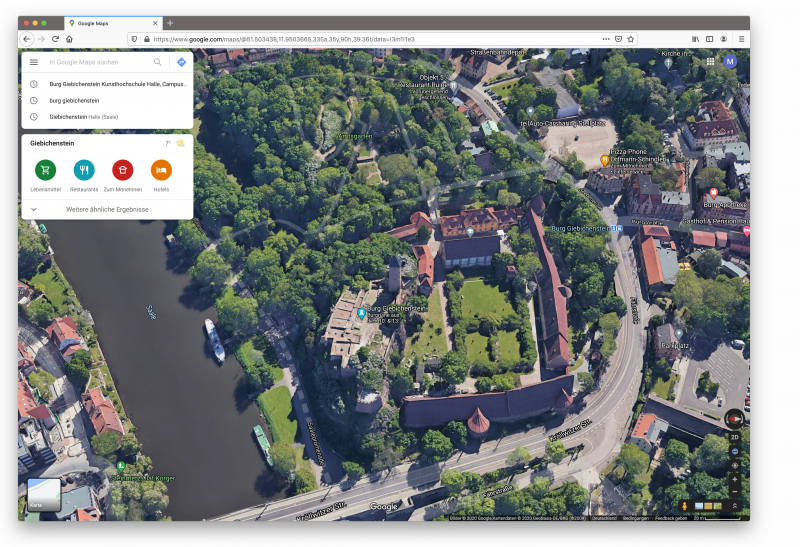This screenshot has height=547, width=800.
Task: Drop the Street View pegman
Action: 685,506
